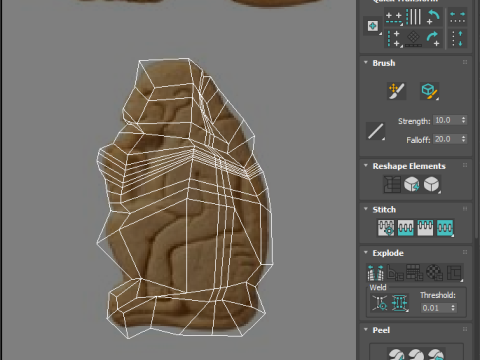Flatten by material ID icon
Image resolution: width=480 pixels, height=360 pixels.
point(435,273)
